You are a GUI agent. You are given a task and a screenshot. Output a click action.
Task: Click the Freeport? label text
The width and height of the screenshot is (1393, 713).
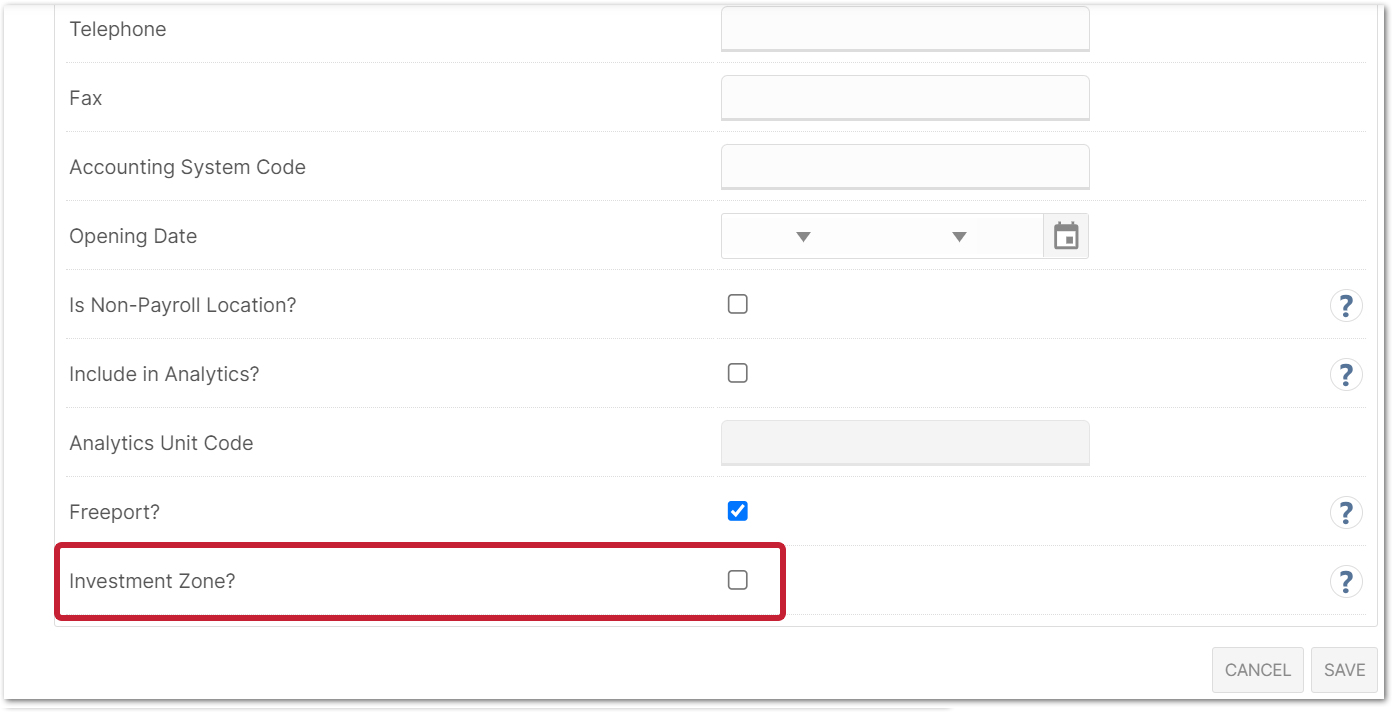pos(114,512)
